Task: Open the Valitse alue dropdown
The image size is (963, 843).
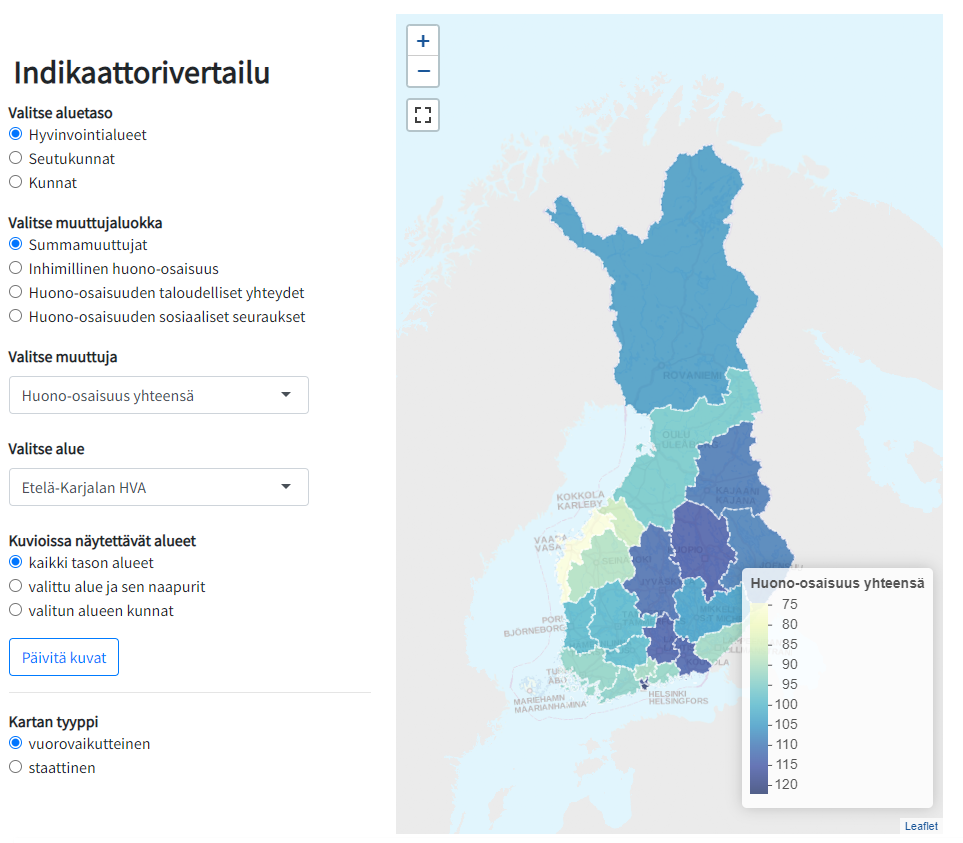Action: (158, 487)
